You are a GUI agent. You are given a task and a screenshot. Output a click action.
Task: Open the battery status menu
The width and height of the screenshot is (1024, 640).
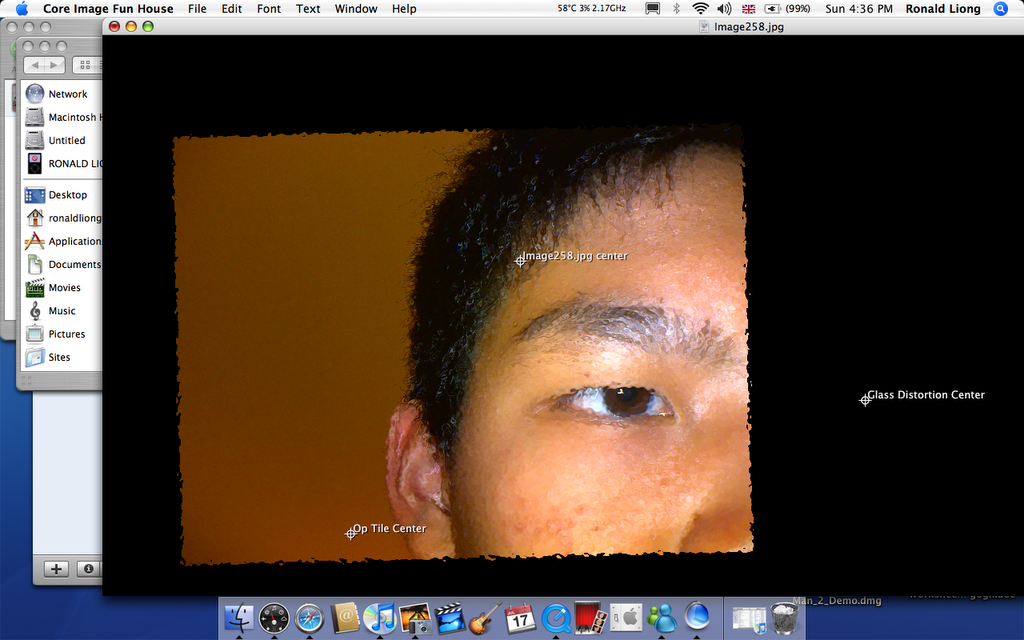pos(788,8)
